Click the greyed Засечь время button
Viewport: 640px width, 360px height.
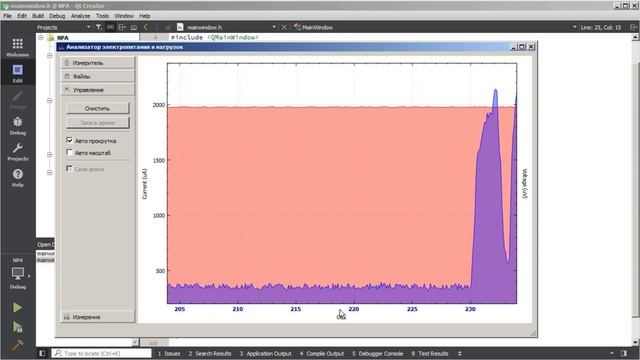click(x=98, y=122)
